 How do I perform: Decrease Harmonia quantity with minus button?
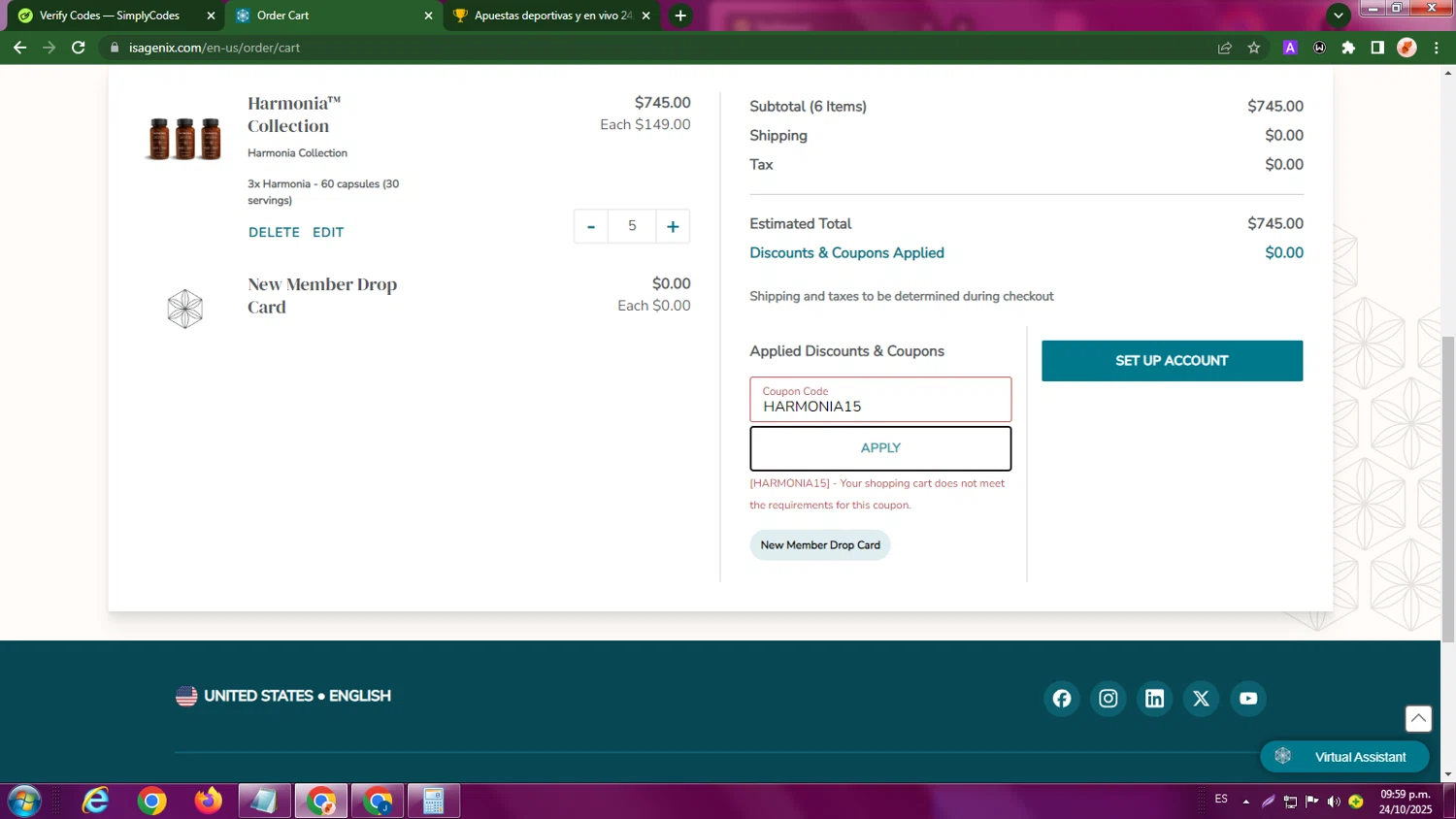pyautogui.click(x=590, y=226)
